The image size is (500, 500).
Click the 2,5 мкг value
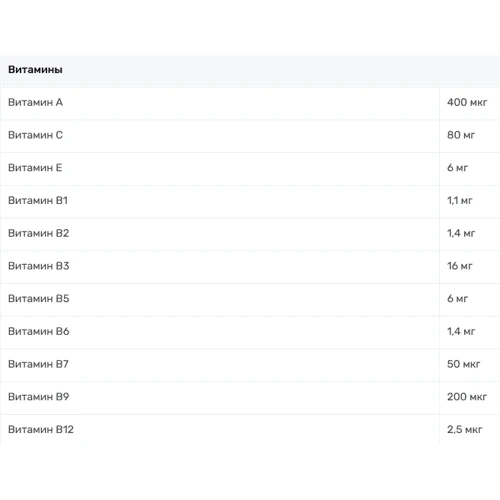click(465, 429)
